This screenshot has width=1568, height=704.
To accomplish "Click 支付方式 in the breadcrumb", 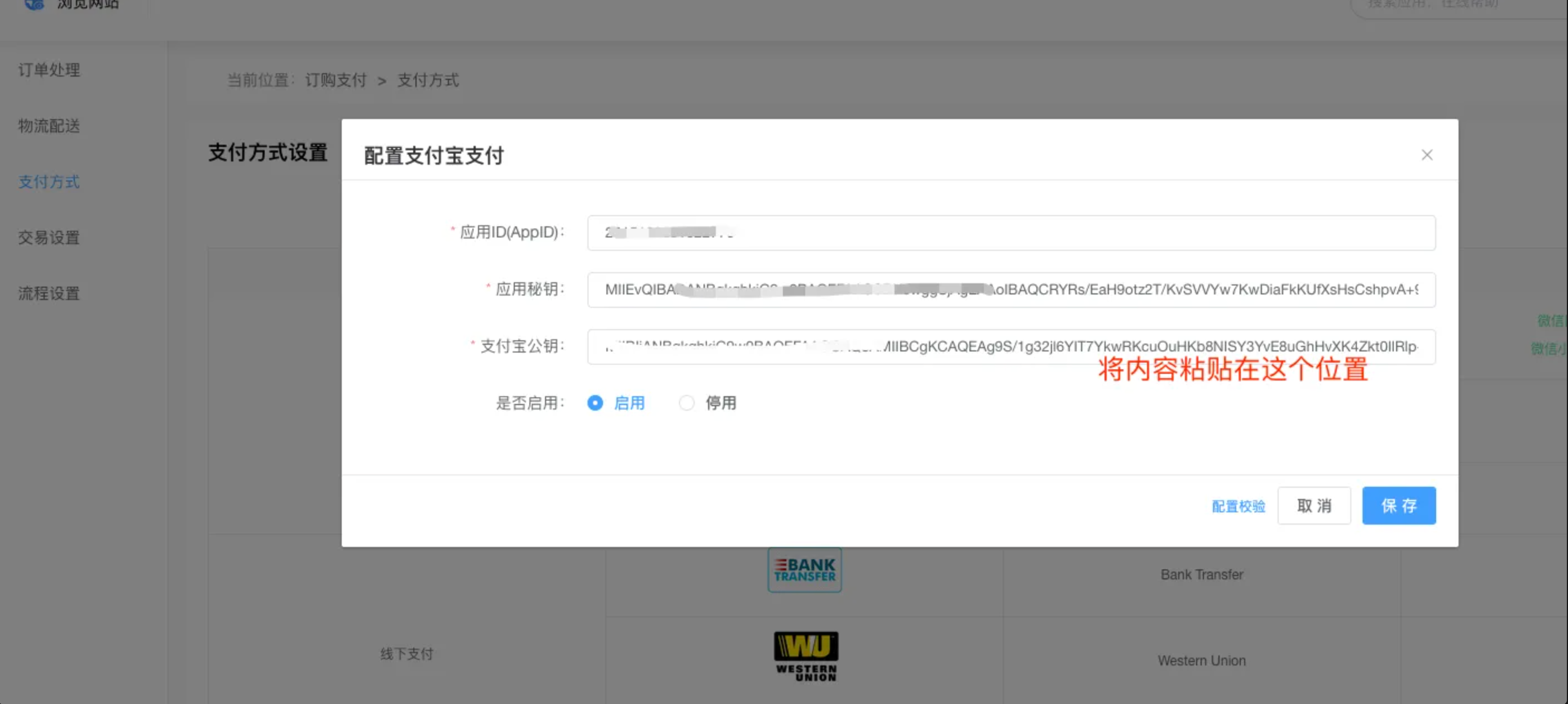I will 428,80.
